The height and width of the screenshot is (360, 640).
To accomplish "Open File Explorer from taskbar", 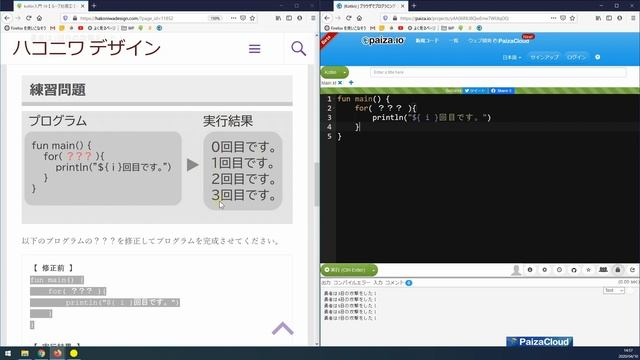I will pyautogui.click(x=25, y=353).
